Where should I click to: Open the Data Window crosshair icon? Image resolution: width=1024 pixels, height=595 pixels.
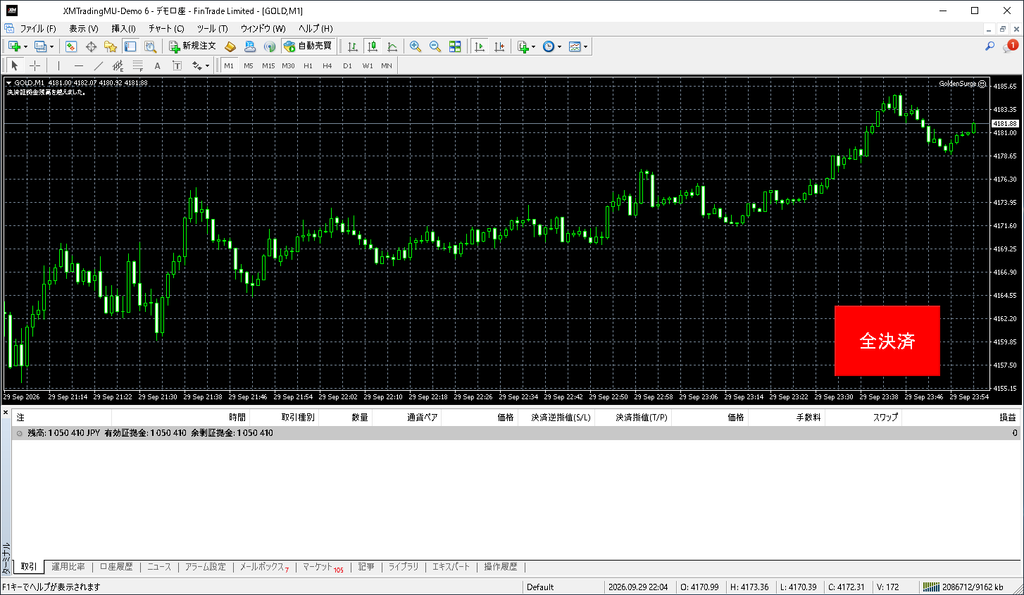pyautogui.click(x=91, y=46)
